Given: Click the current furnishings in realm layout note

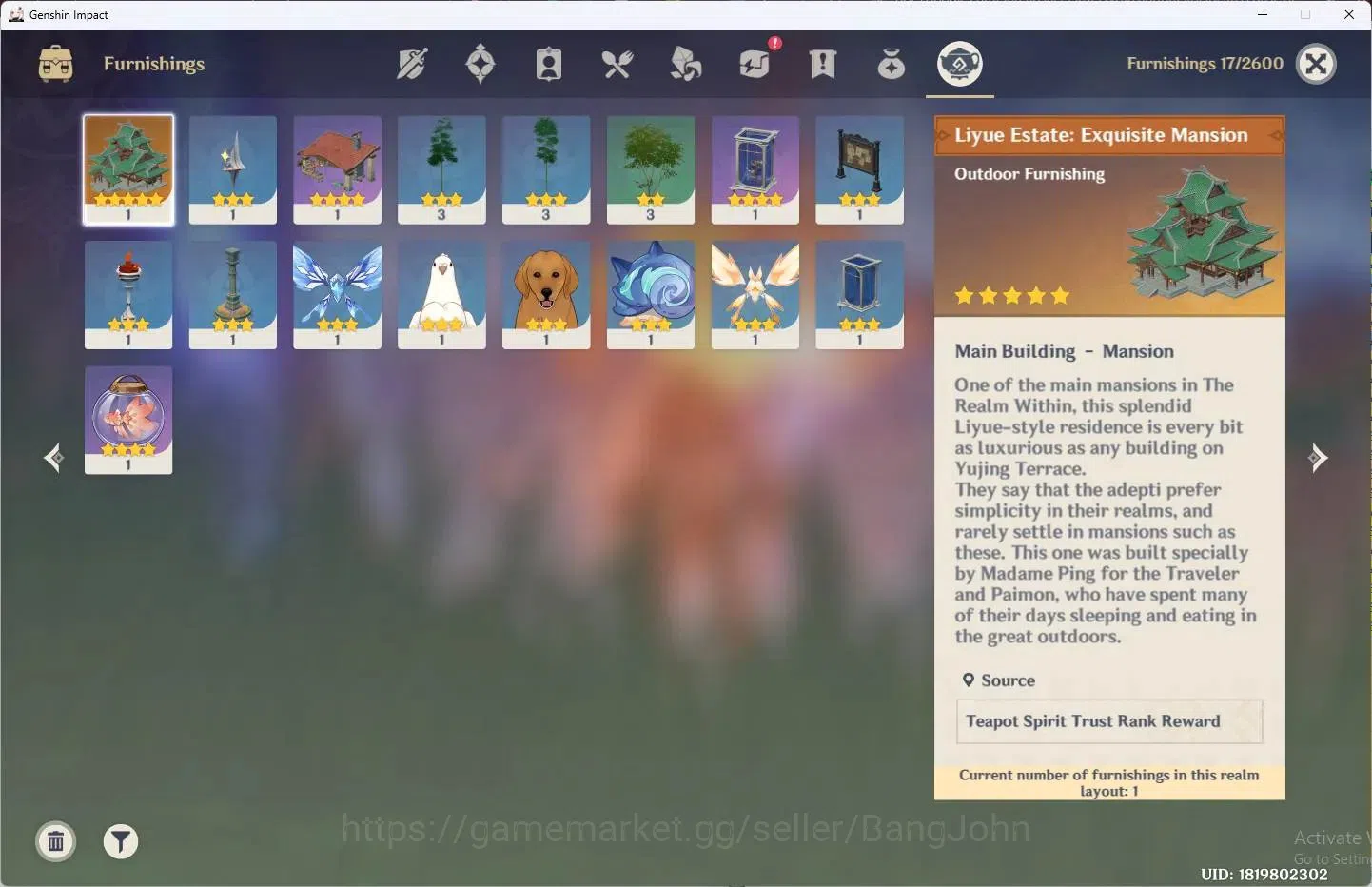Looking at the screenshot, I should point(1109,782).
